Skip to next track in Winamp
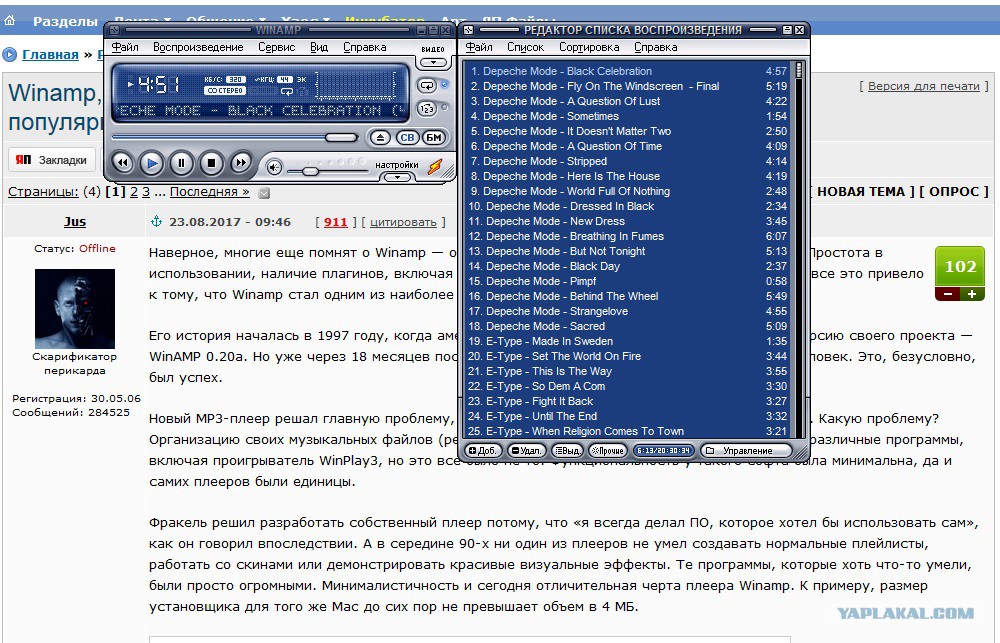The width and height of the screenshot is (1000, 643). [x=240, y=163]
